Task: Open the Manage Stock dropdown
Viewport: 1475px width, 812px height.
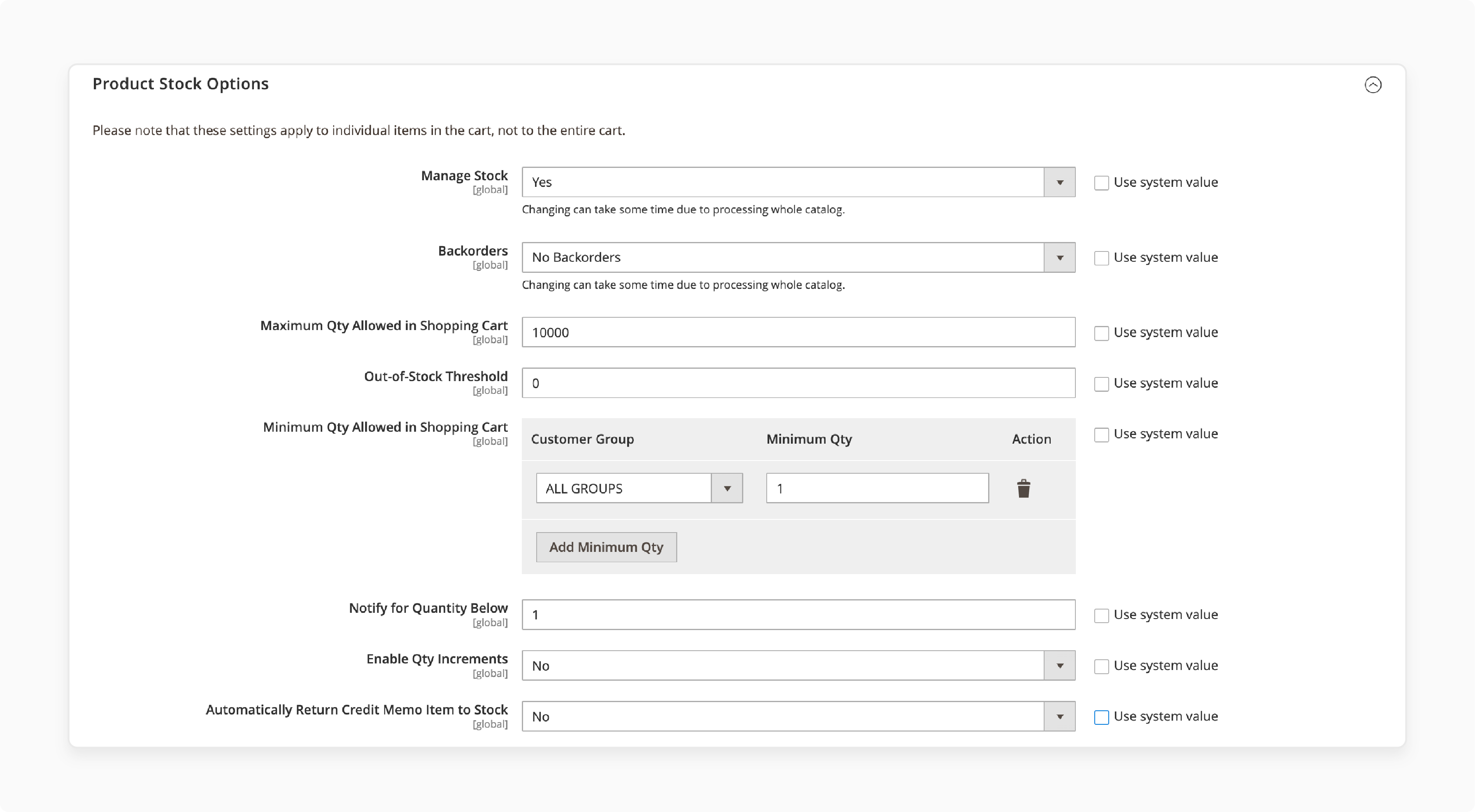Action: tap(798, 182)
